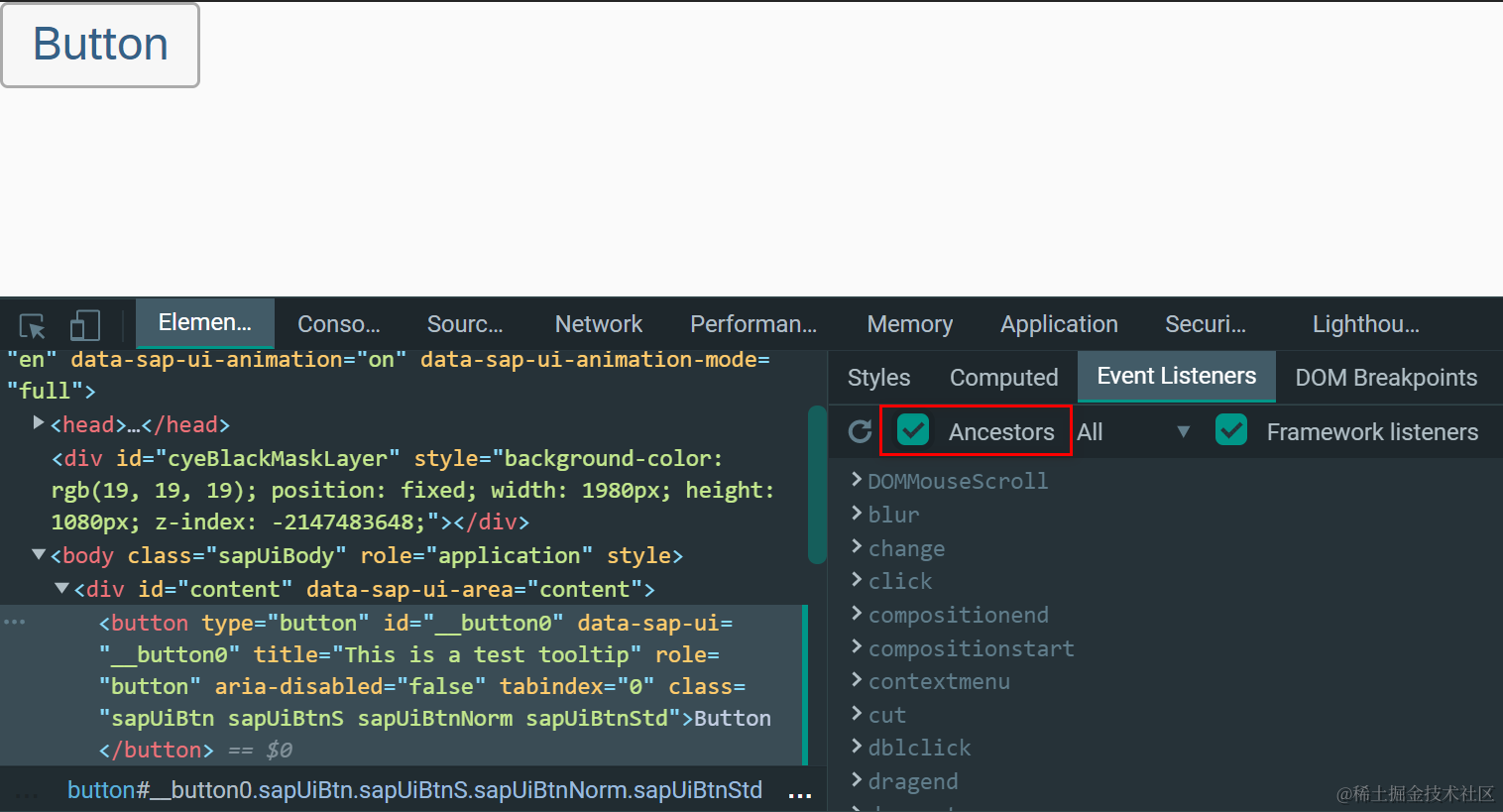Screen dimensions: 1503x812
Task: Click the inspect element picker icon
Action: pos(33,325)
